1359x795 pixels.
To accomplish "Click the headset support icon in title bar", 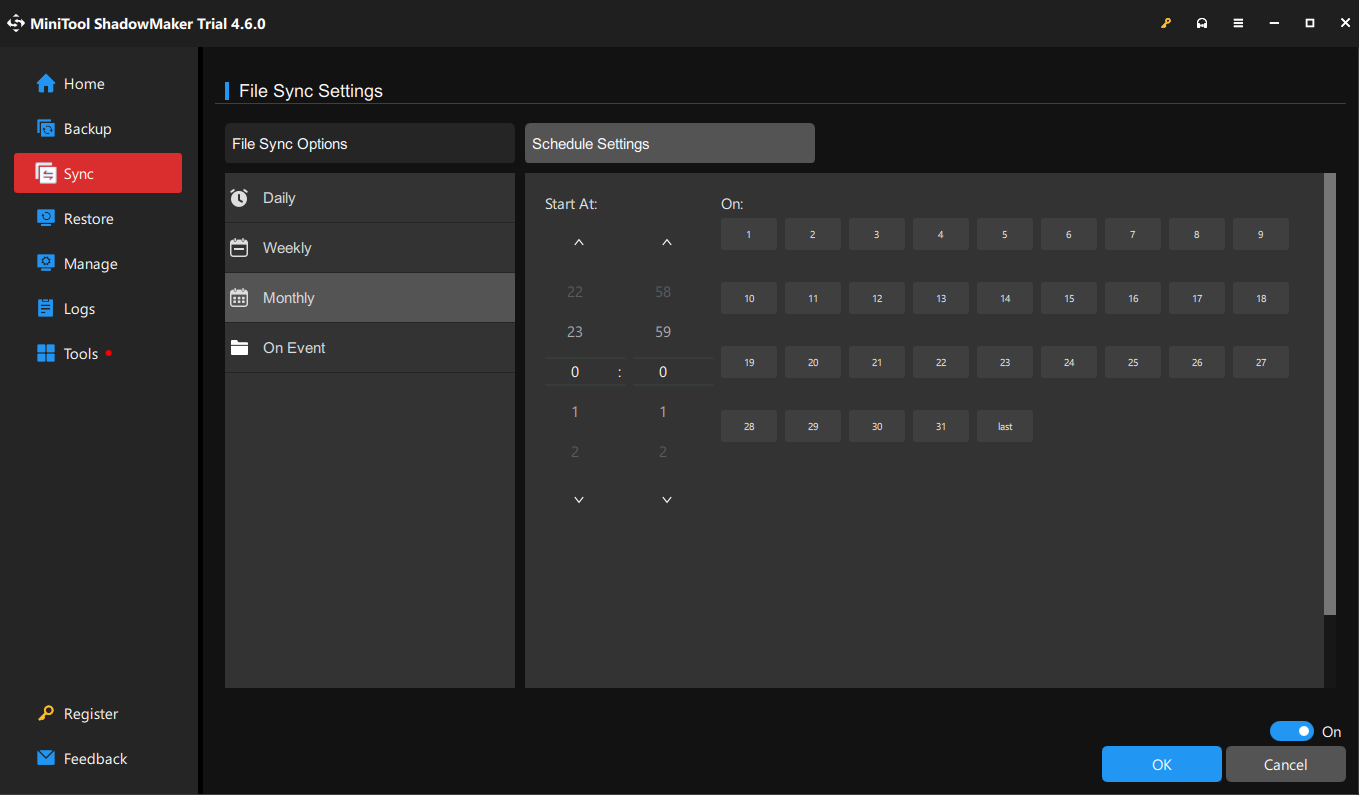I will click(x=1202, y=23).
